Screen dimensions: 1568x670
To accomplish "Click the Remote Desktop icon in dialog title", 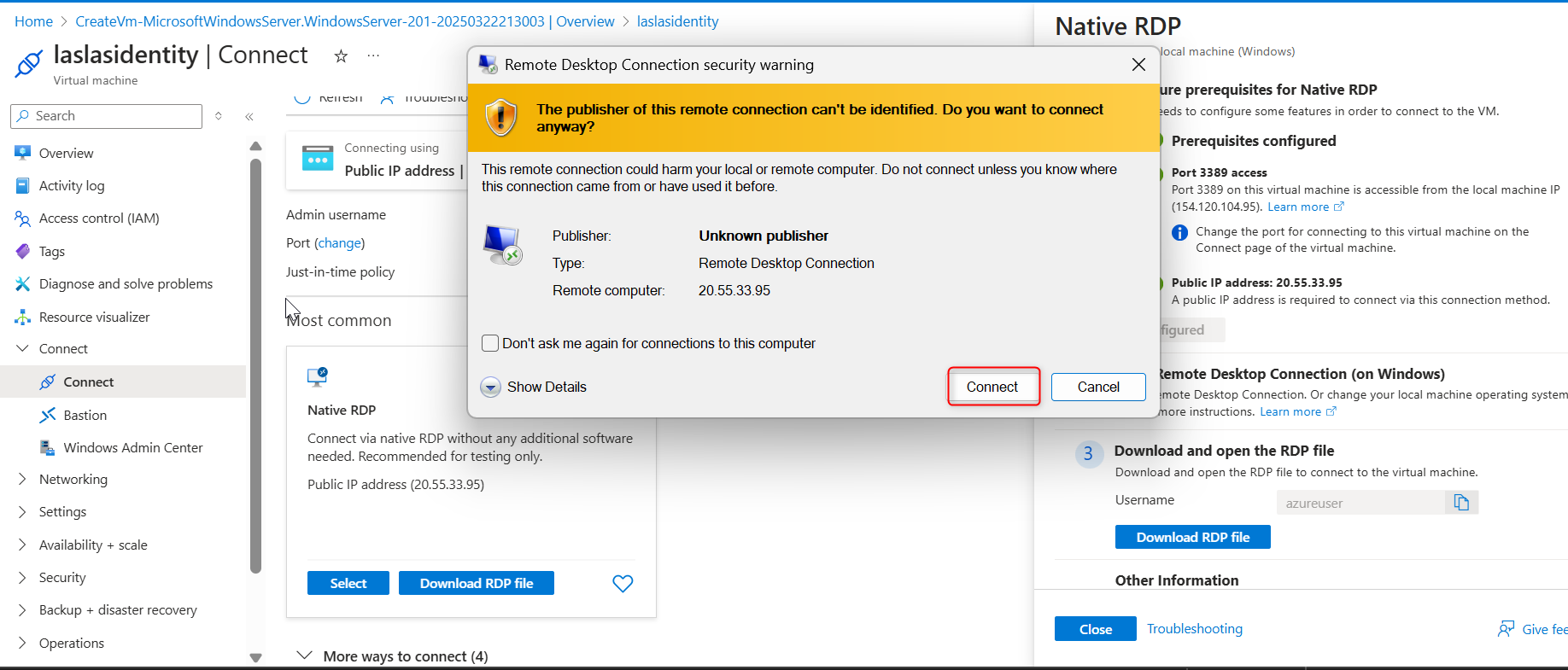I will coord(489,65).
